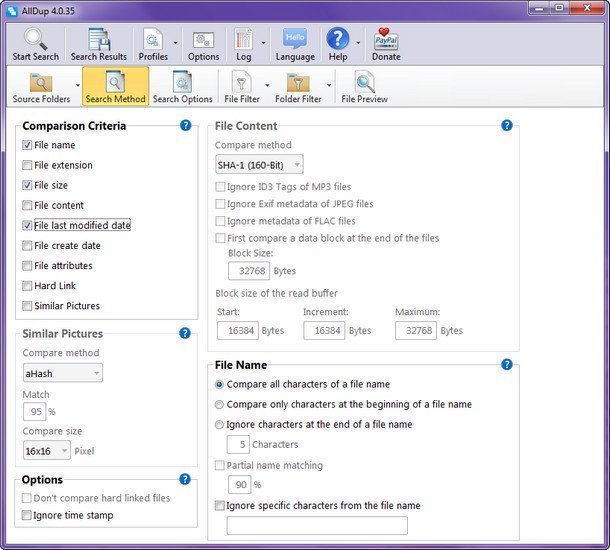Viewport: 610px width, 550px height.
Task: Open the Profiles toolbar icon
Action: (152, 39)
